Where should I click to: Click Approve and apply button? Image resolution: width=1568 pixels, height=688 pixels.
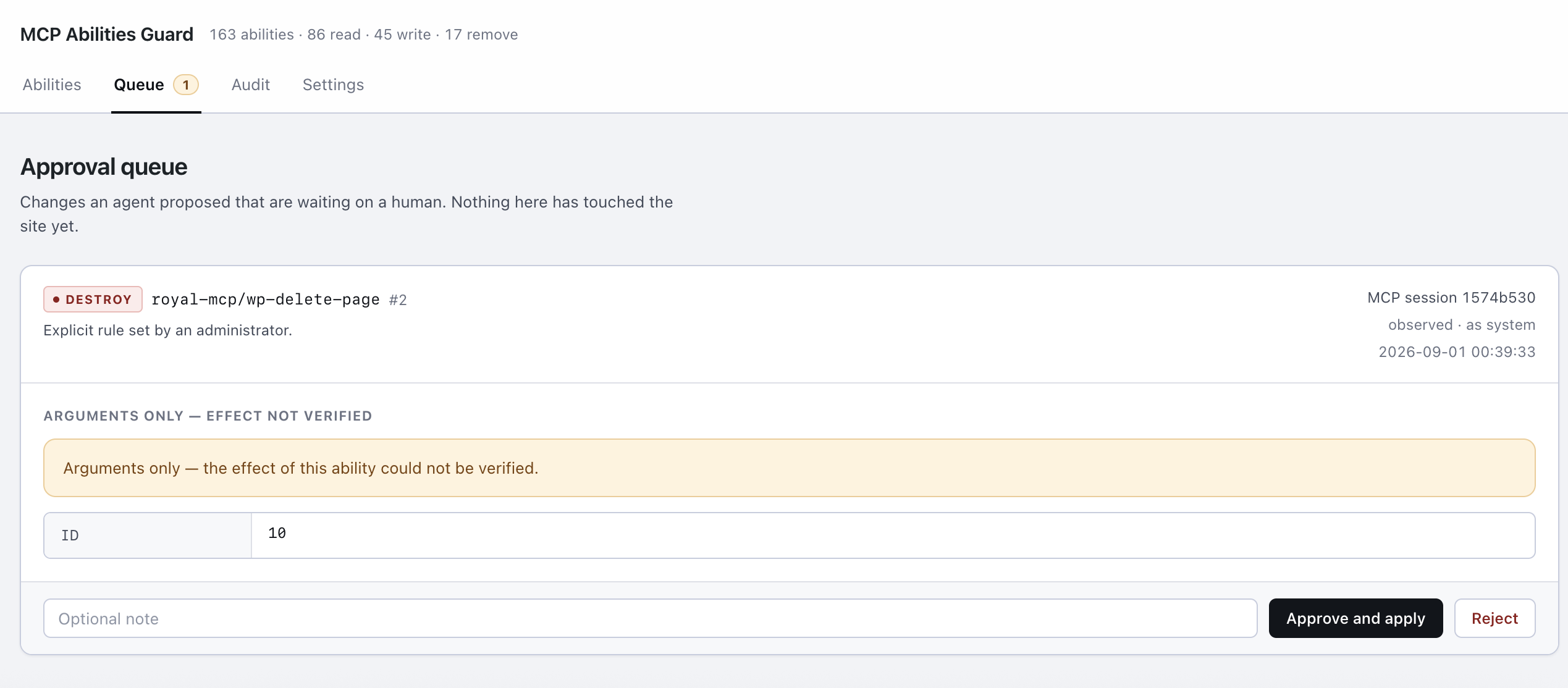pos(1355,618)
